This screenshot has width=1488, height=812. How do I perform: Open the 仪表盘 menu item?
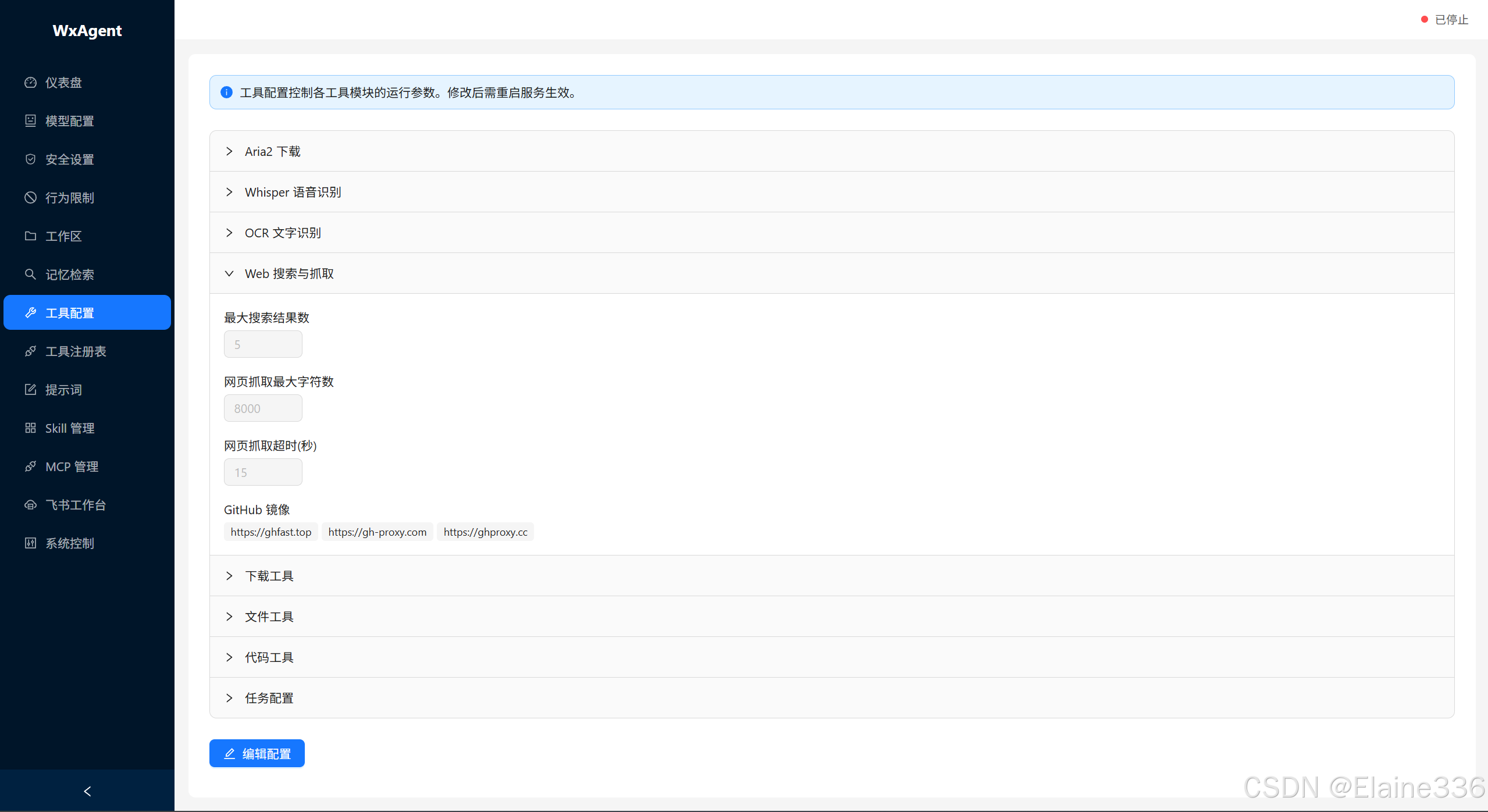click(87, 83)
